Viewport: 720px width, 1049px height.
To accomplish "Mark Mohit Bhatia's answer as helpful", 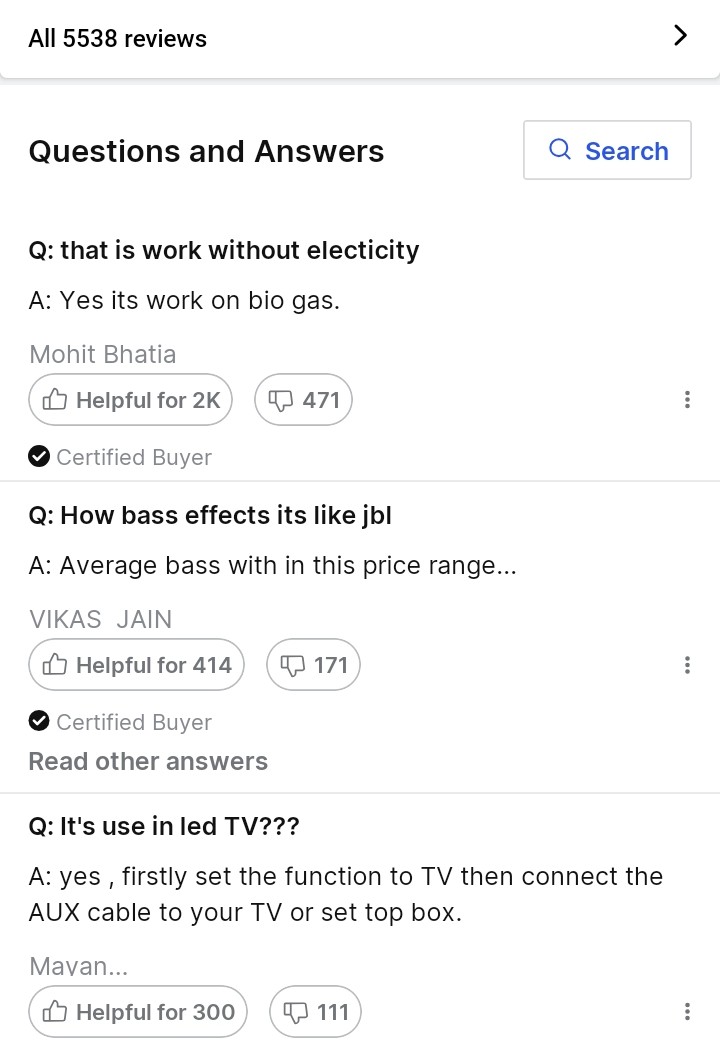I will [131, 400].
